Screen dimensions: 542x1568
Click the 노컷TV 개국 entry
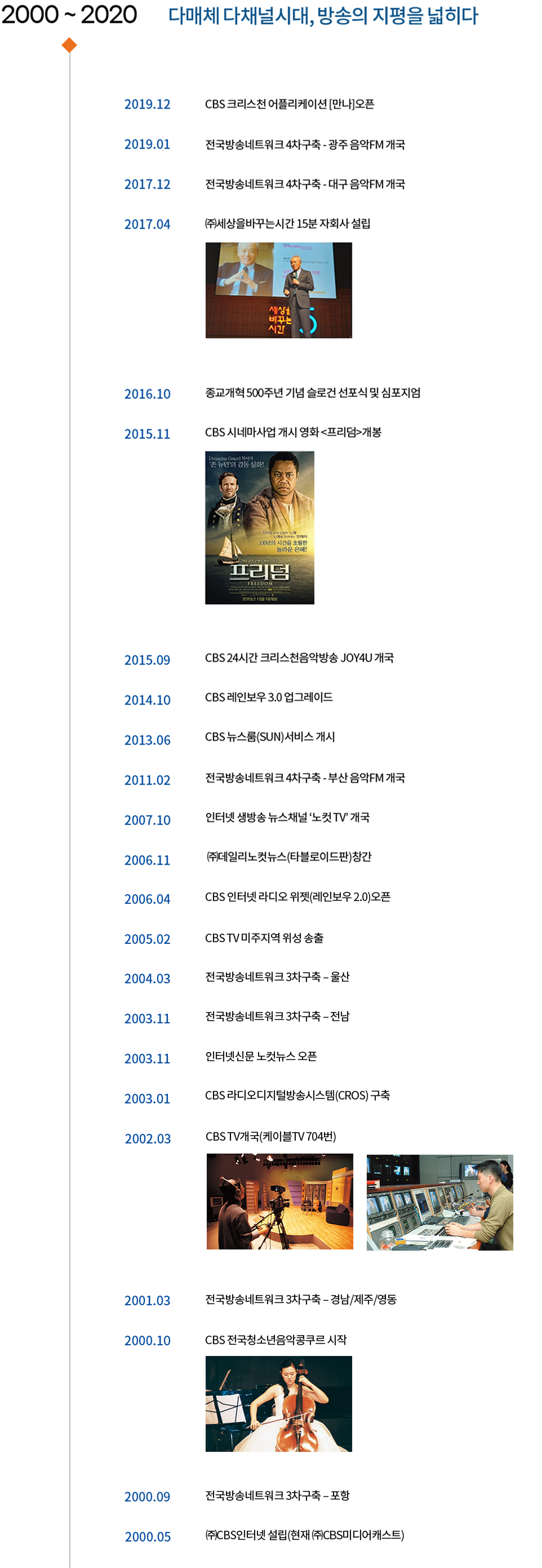pos(287,817)
